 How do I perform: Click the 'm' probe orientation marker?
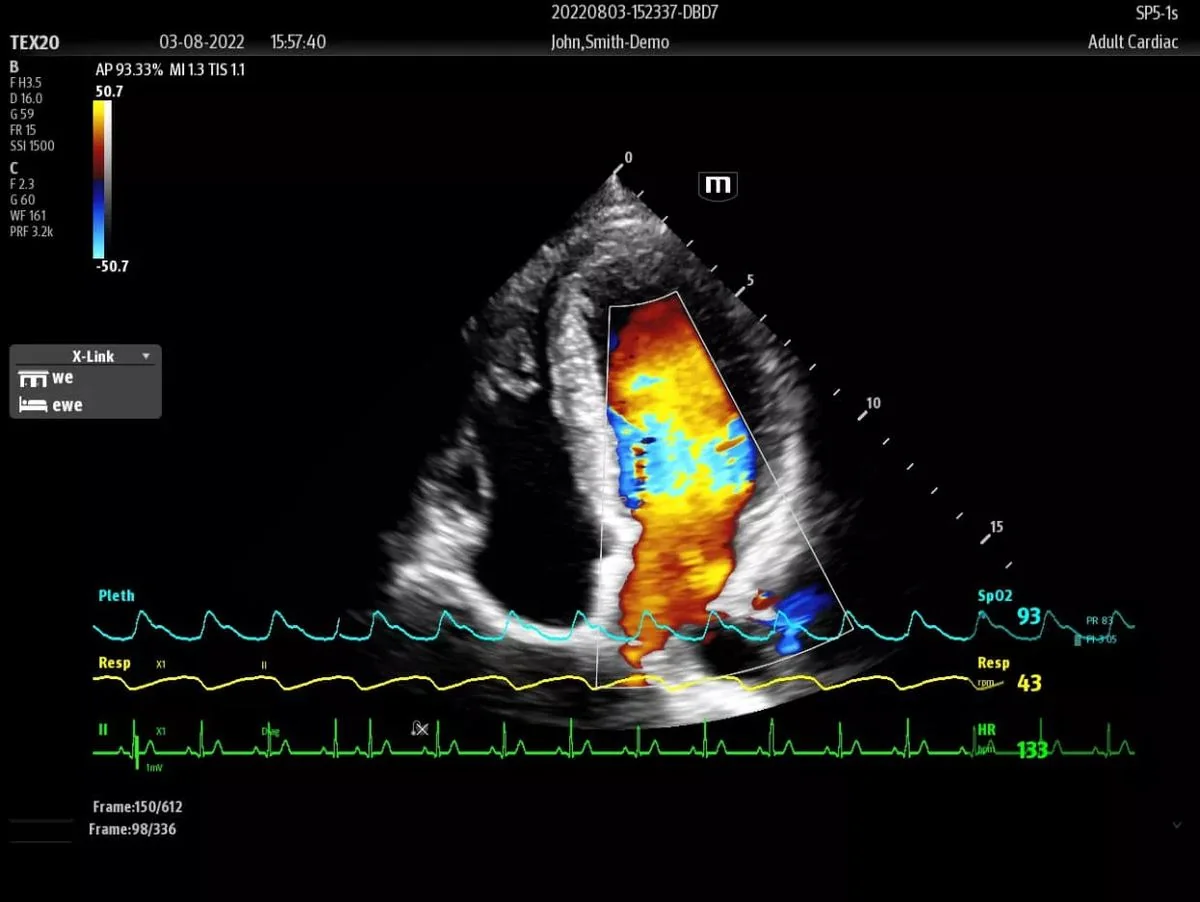click(719, 185)
